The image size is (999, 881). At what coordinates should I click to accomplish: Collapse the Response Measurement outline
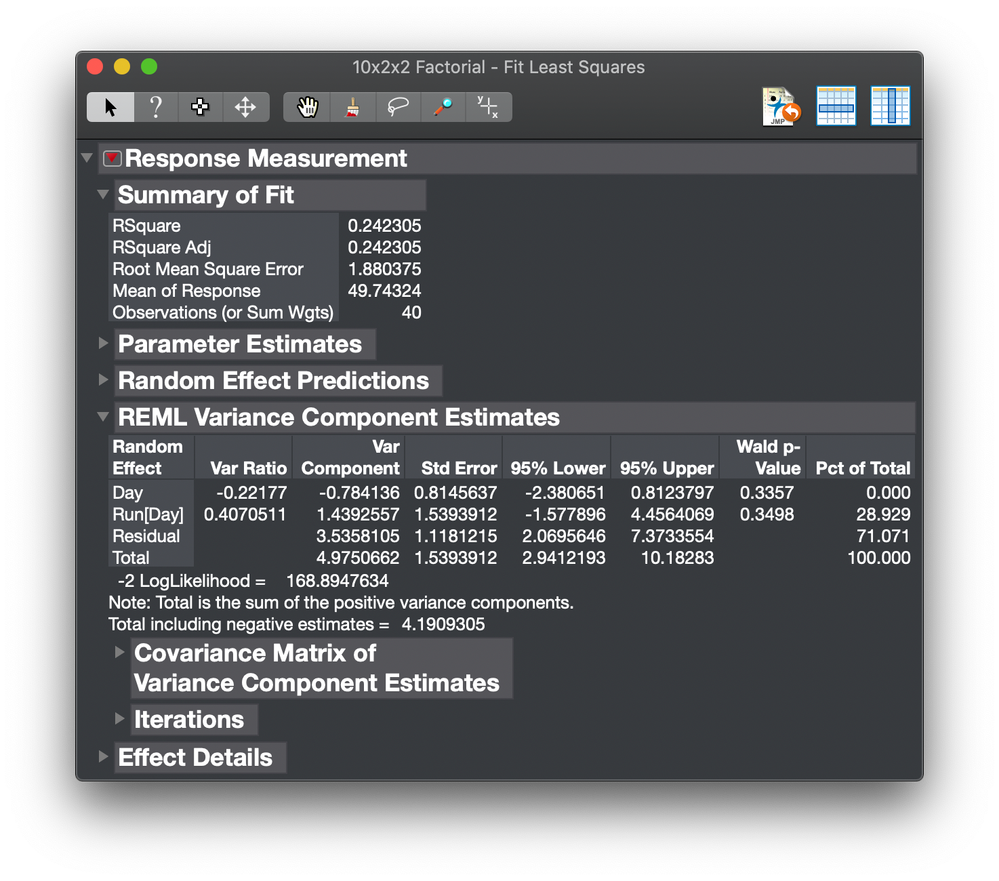(88, 158)
